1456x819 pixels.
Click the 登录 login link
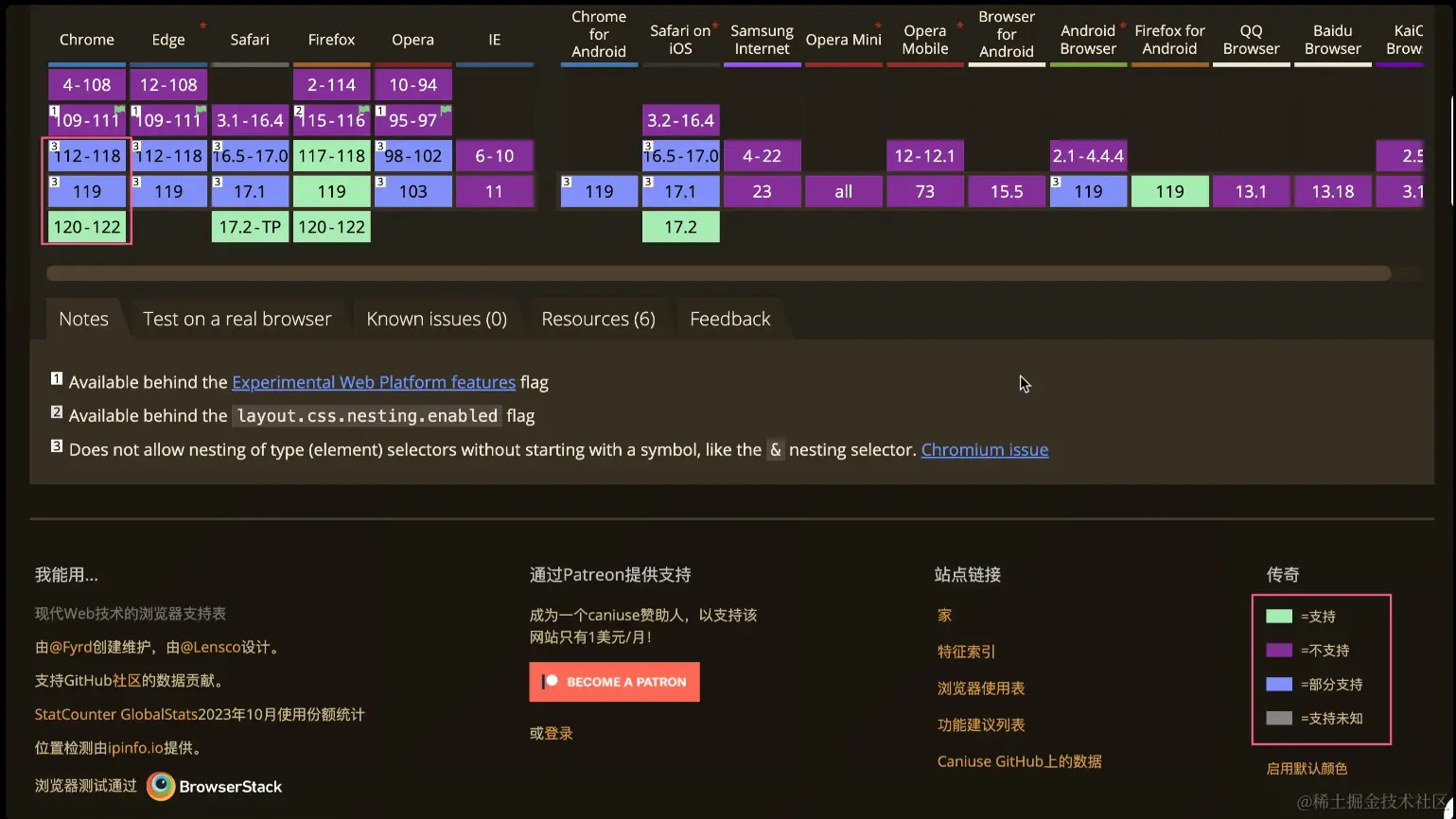pos(558,733)
